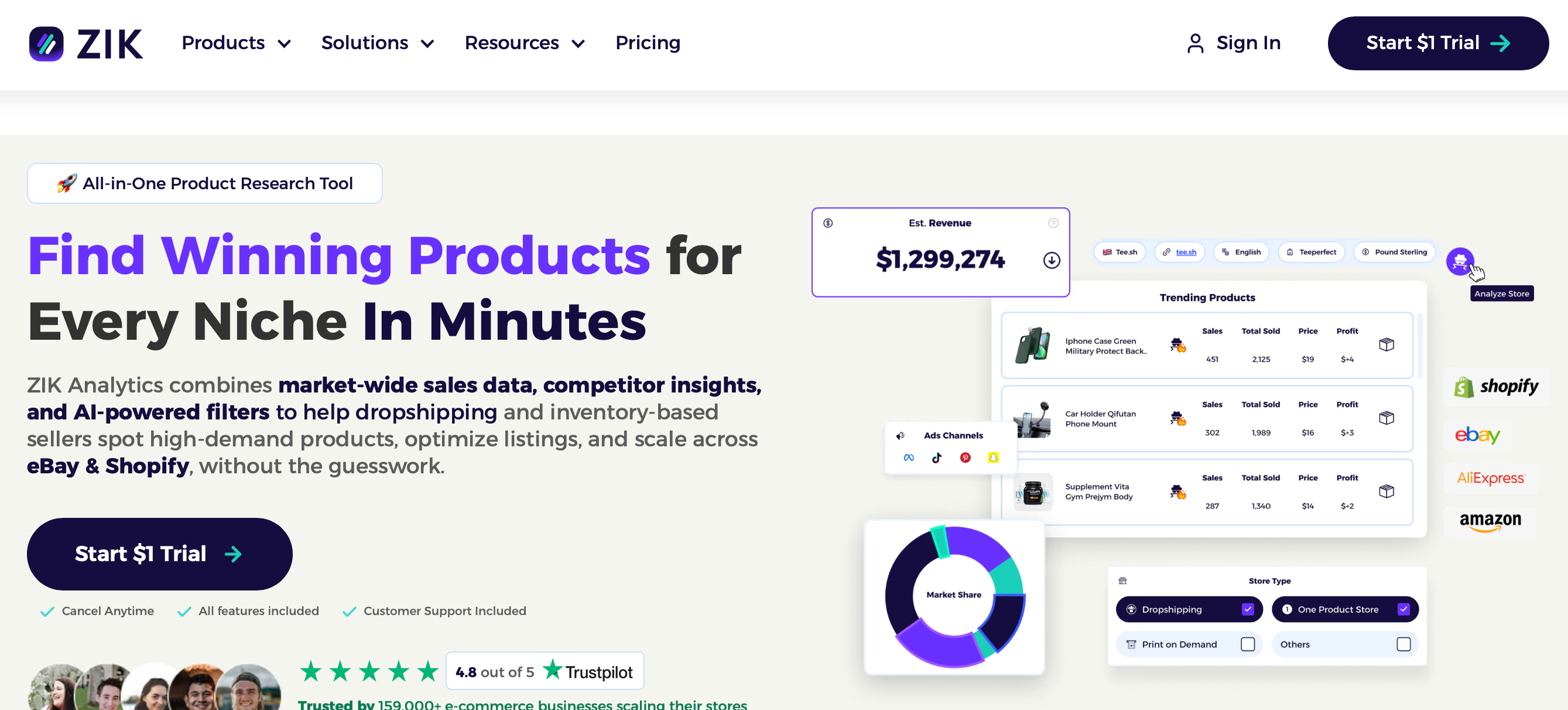The width and height of the screenshot is (1568, 710).
Task: Disable the One Product Store checkbox
Action: point(1403,609)
